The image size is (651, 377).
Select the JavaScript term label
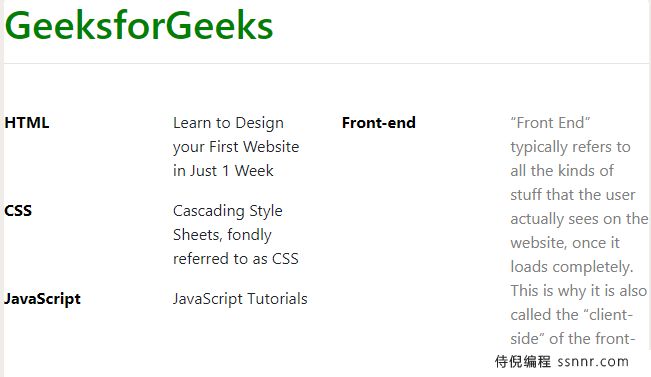(x=42, y=299)
